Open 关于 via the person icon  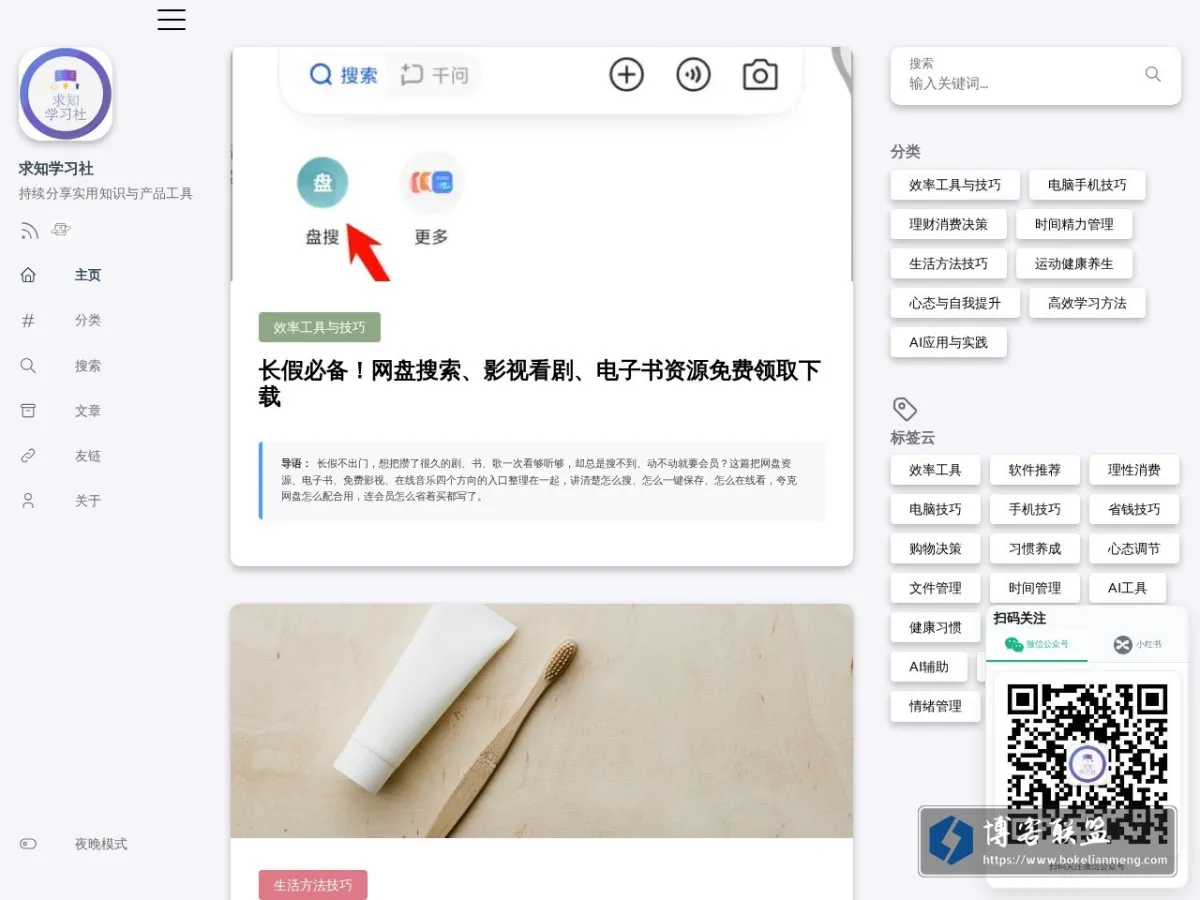tap(28, 501)
